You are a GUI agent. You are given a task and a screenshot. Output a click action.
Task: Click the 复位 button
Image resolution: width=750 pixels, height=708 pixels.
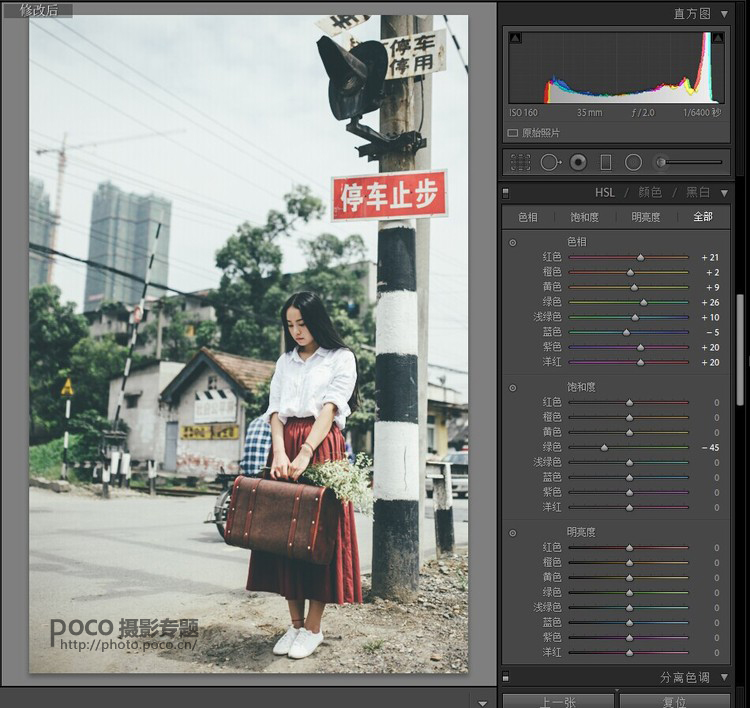pos(675,701)
